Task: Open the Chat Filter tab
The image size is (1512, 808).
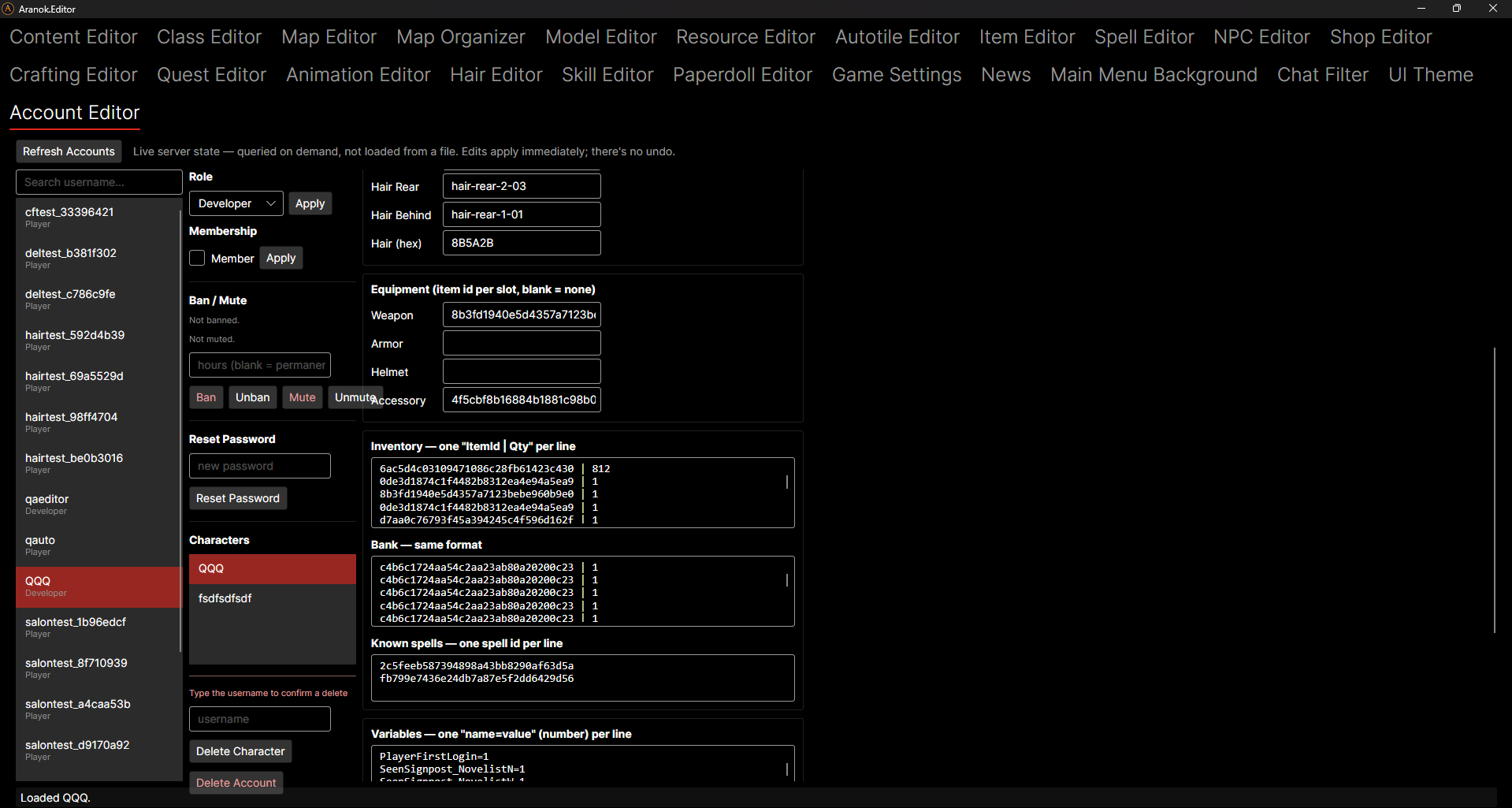Action: point(1322,75)
